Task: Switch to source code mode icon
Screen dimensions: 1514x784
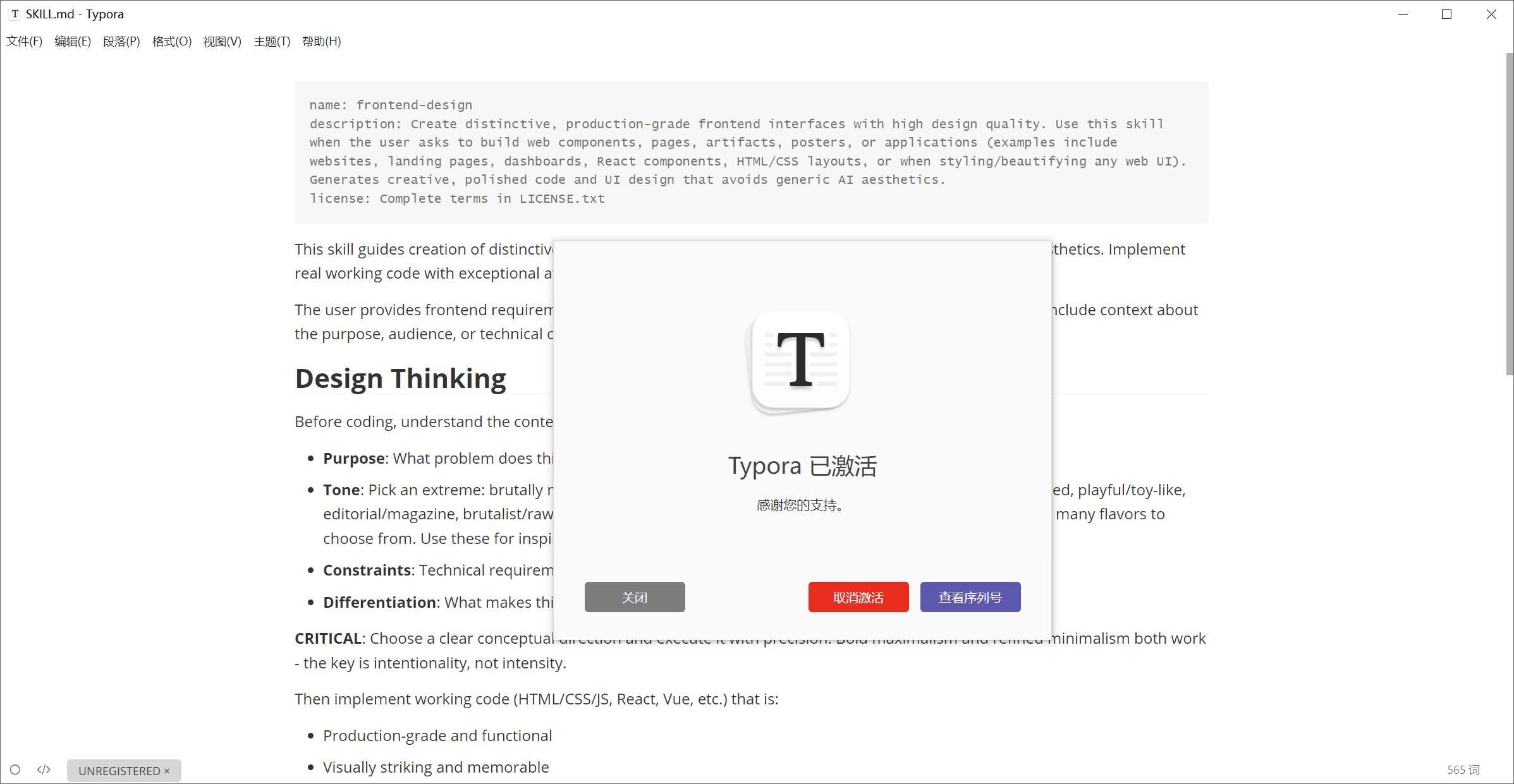Action: [x=44, y=769]
